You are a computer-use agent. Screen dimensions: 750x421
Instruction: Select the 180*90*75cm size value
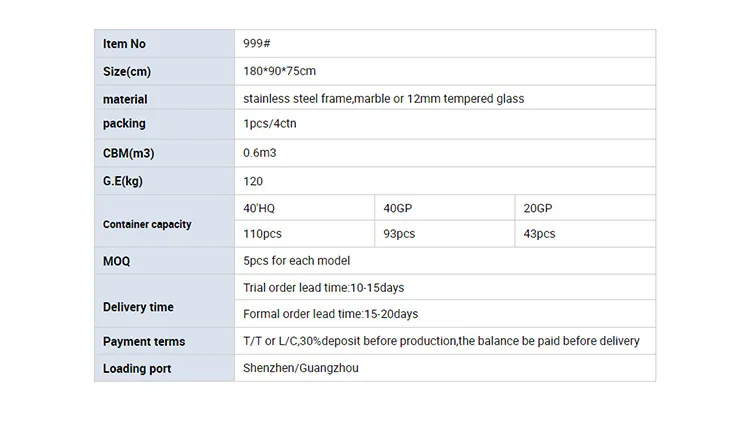point(280,72)
